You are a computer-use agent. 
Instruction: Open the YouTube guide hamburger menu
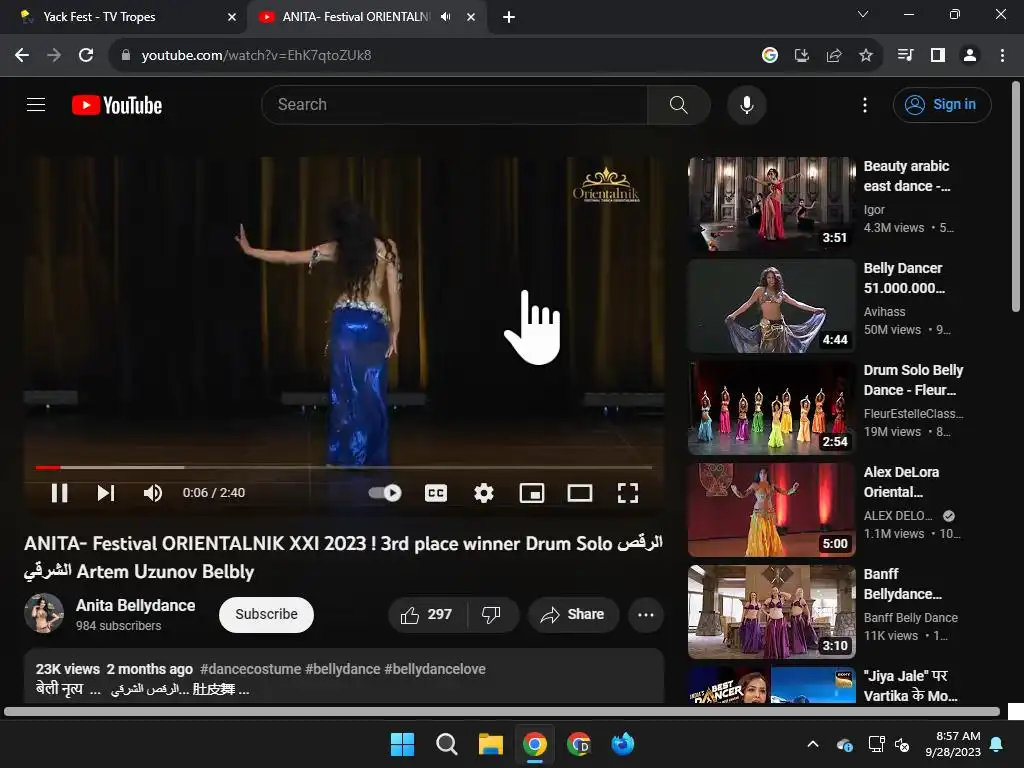[x=36, y=104]
